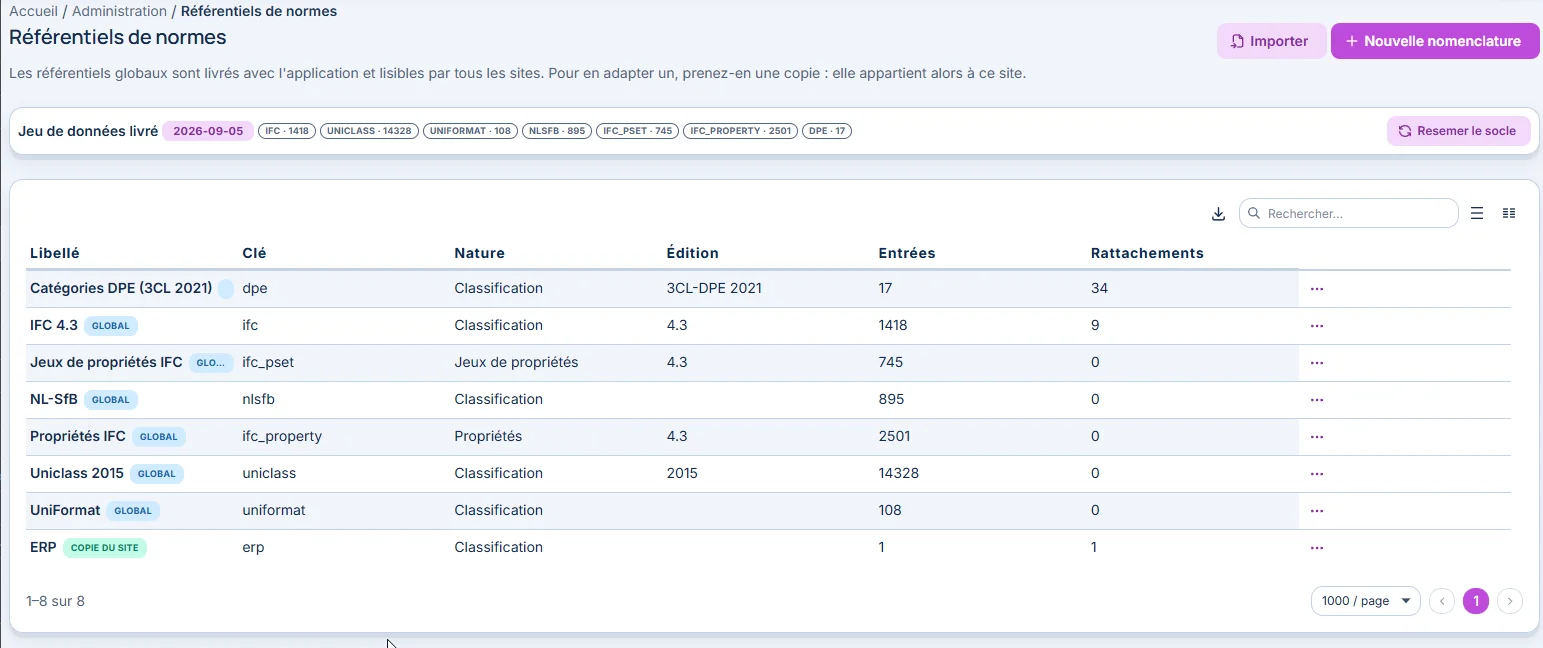Open actions menu for Uniclass 2015 row
Image resolution: width=1543 pixels, height=648 pixels.
click(1317, 474)
